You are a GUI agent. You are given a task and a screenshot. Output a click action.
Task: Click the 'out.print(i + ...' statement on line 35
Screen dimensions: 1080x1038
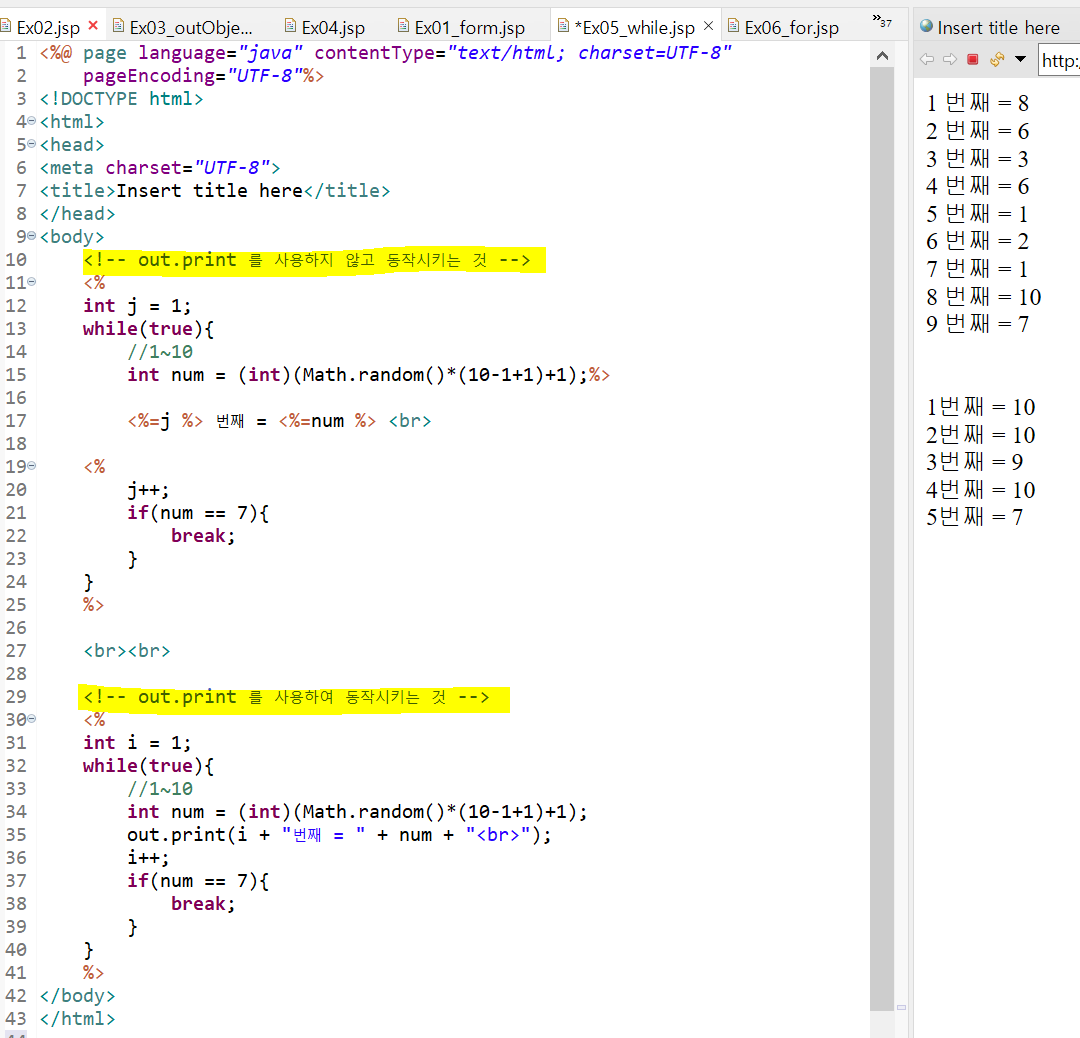(x=340, y=835)
